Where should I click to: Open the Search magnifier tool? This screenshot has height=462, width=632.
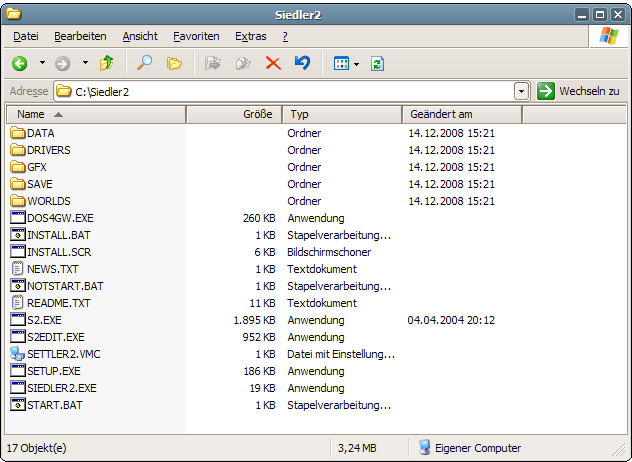[x=144, y=63]
